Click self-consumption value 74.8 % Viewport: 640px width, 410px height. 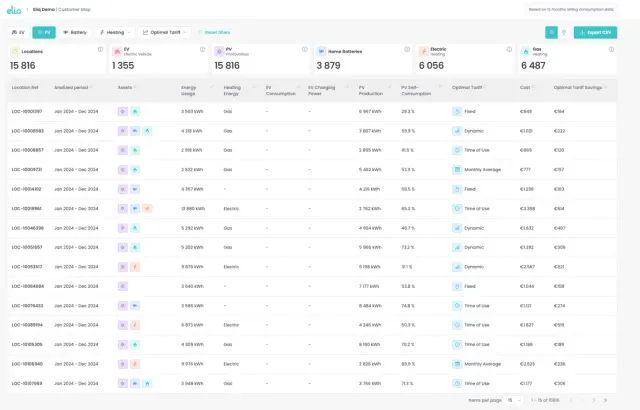(x=408, y=306)
